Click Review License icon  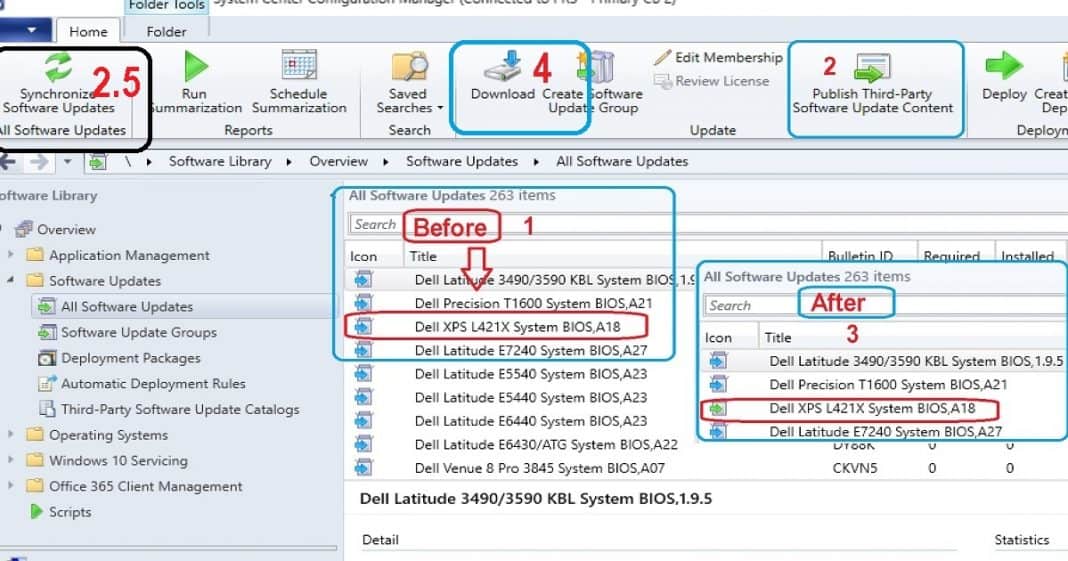(663, 81)
